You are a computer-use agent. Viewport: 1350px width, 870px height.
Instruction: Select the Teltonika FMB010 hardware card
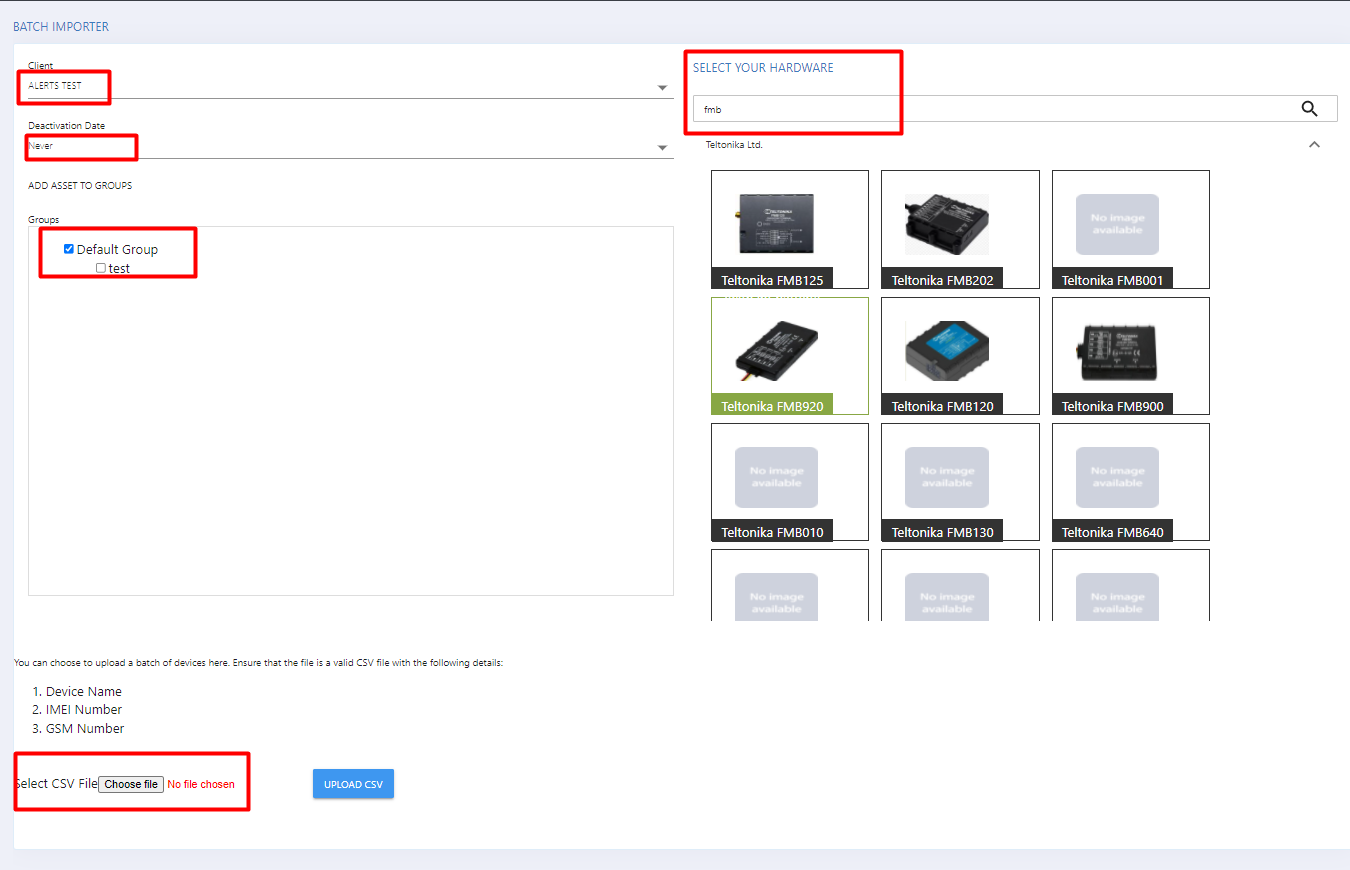[790, 482]
